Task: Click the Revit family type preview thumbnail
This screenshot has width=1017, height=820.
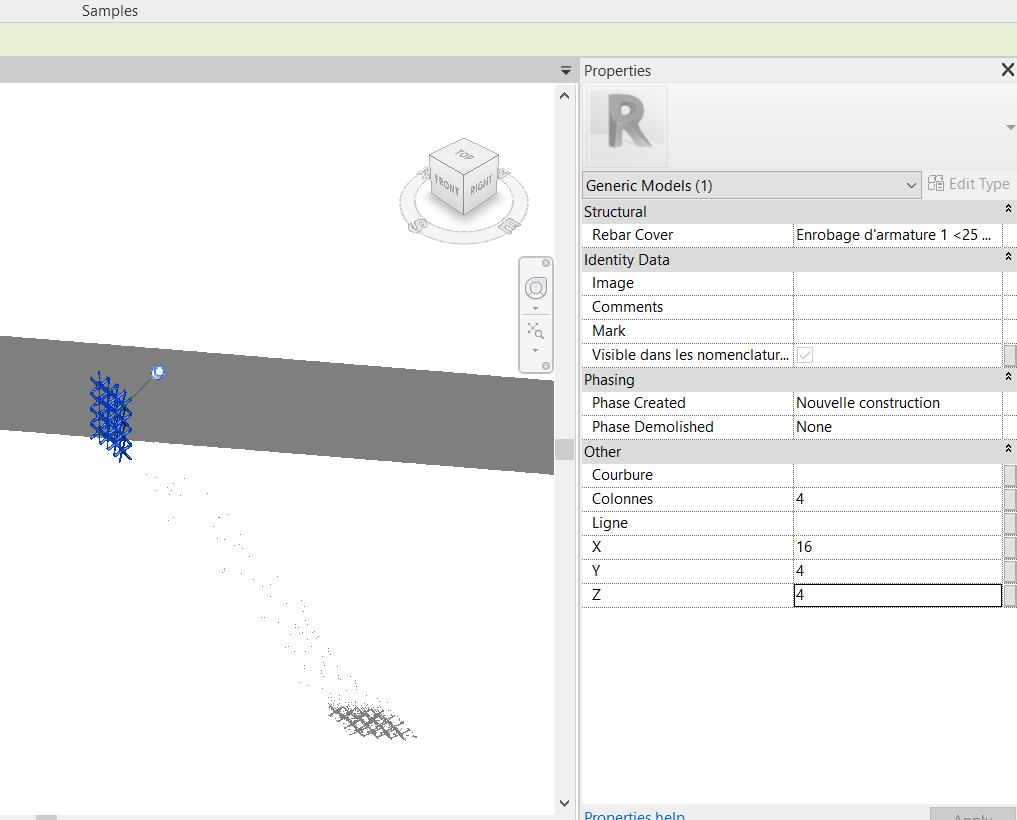Action: click(627, 127)
